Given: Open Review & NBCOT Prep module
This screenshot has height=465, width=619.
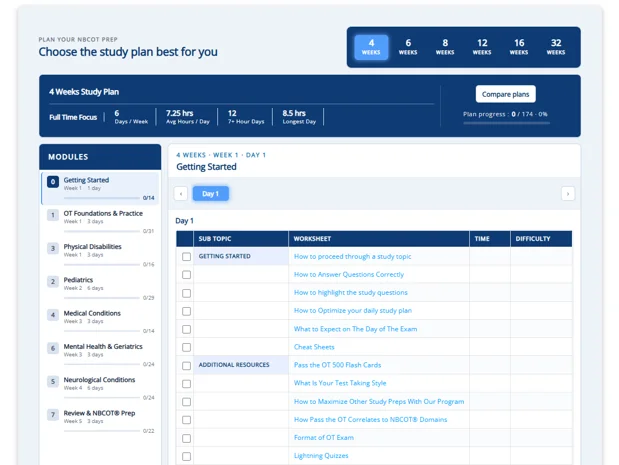Looking at the screenshot, I should [100, 421].
